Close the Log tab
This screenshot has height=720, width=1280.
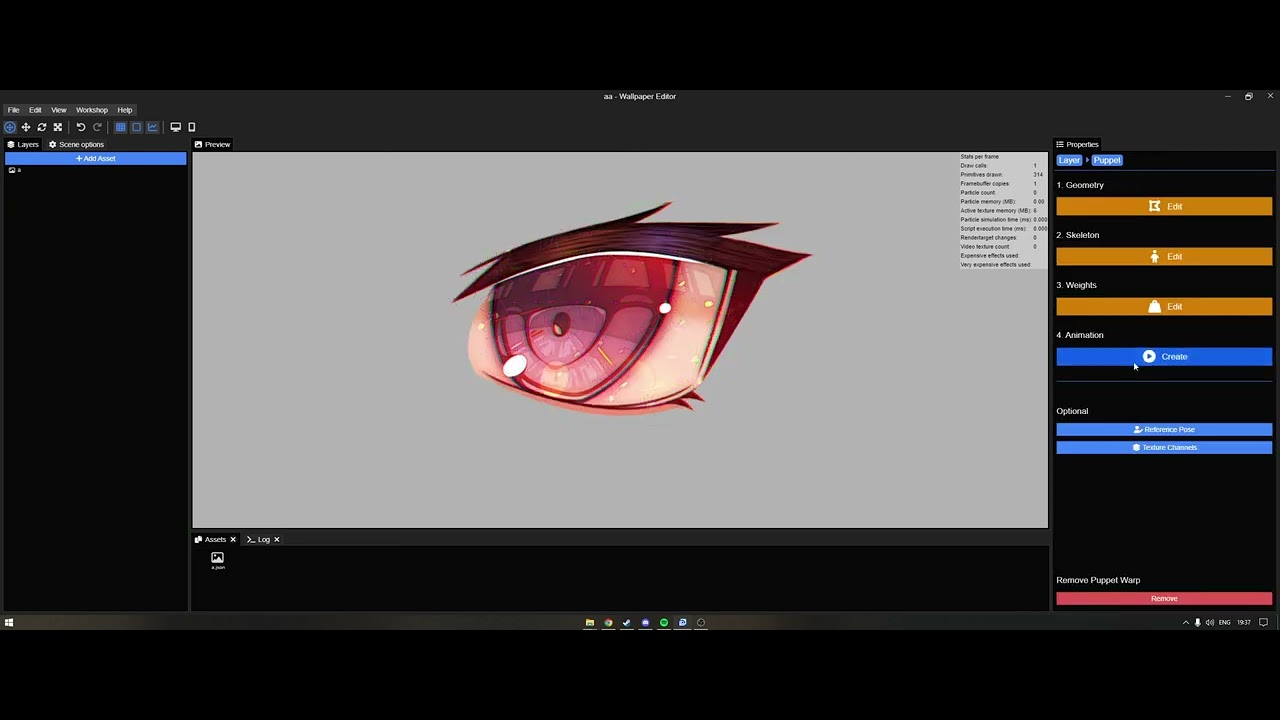click(277, 539)
